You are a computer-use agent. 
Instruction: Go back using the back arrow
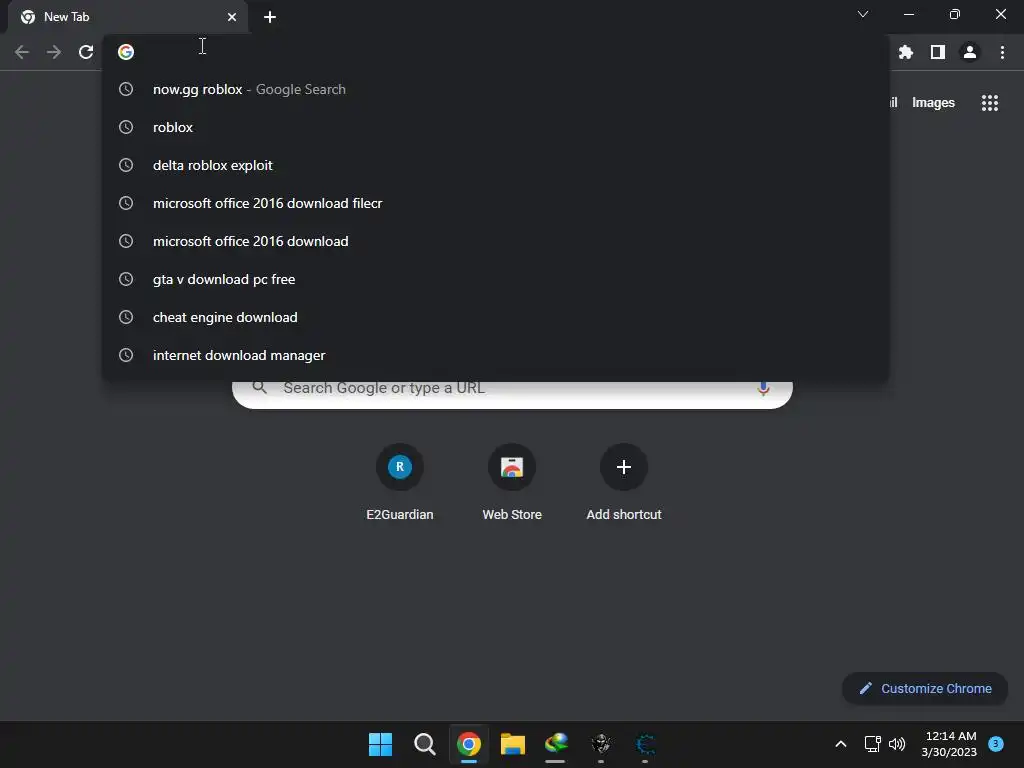click(x=22, y=52)
